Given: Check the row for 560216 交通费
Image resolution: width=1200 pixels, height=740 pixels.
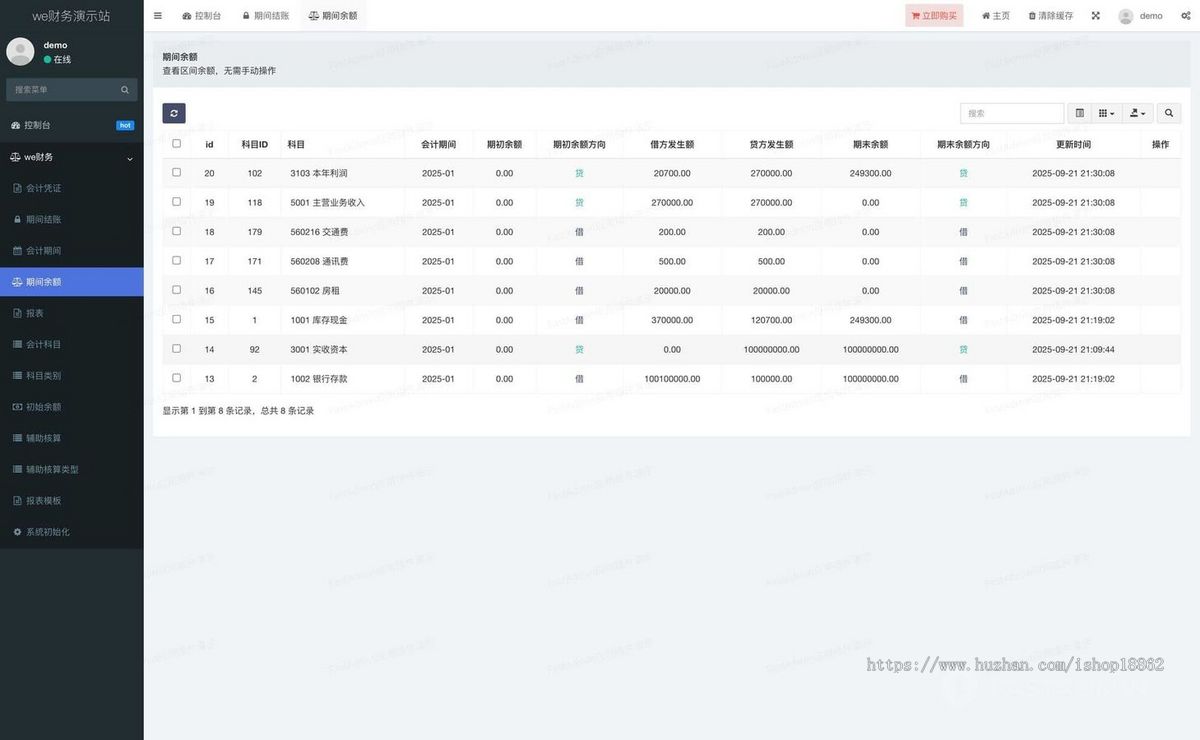Looking at the screenshot, I should [x=177, y=231].
